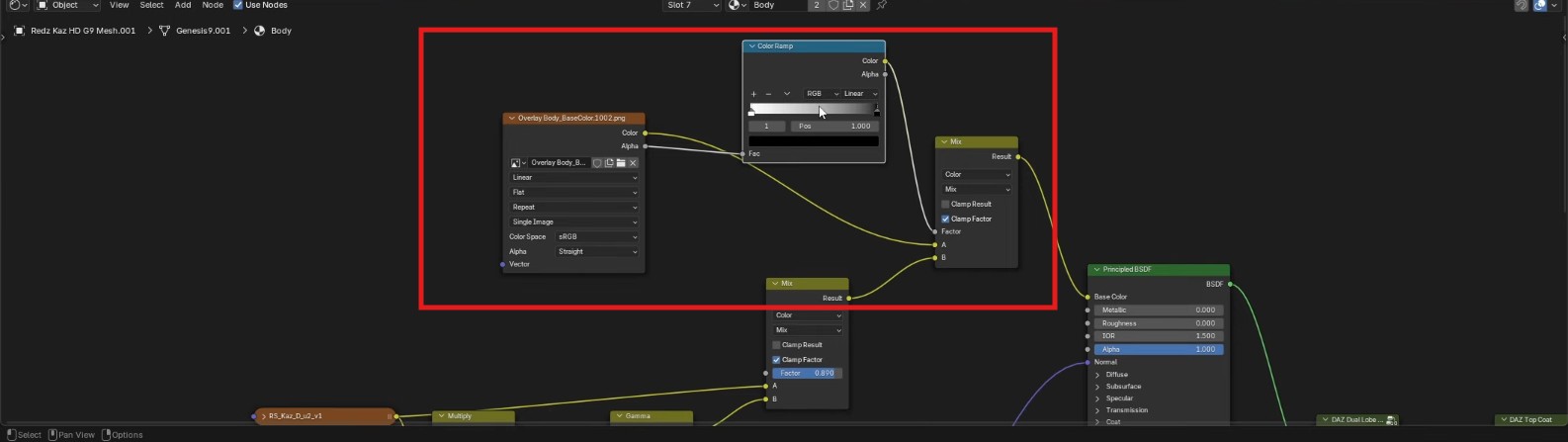Add a color stop with plus in Color Ramp

click(x=753, y=94)
